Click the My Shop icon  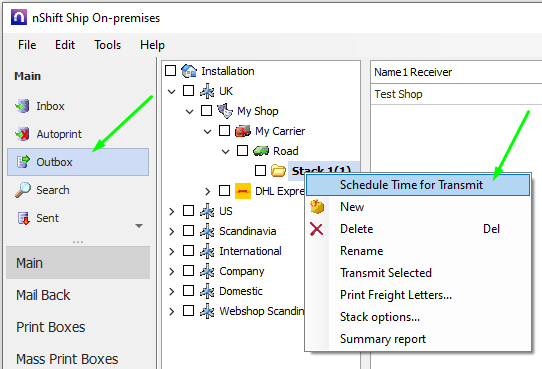pyautogui.click(x=225, y=111)
